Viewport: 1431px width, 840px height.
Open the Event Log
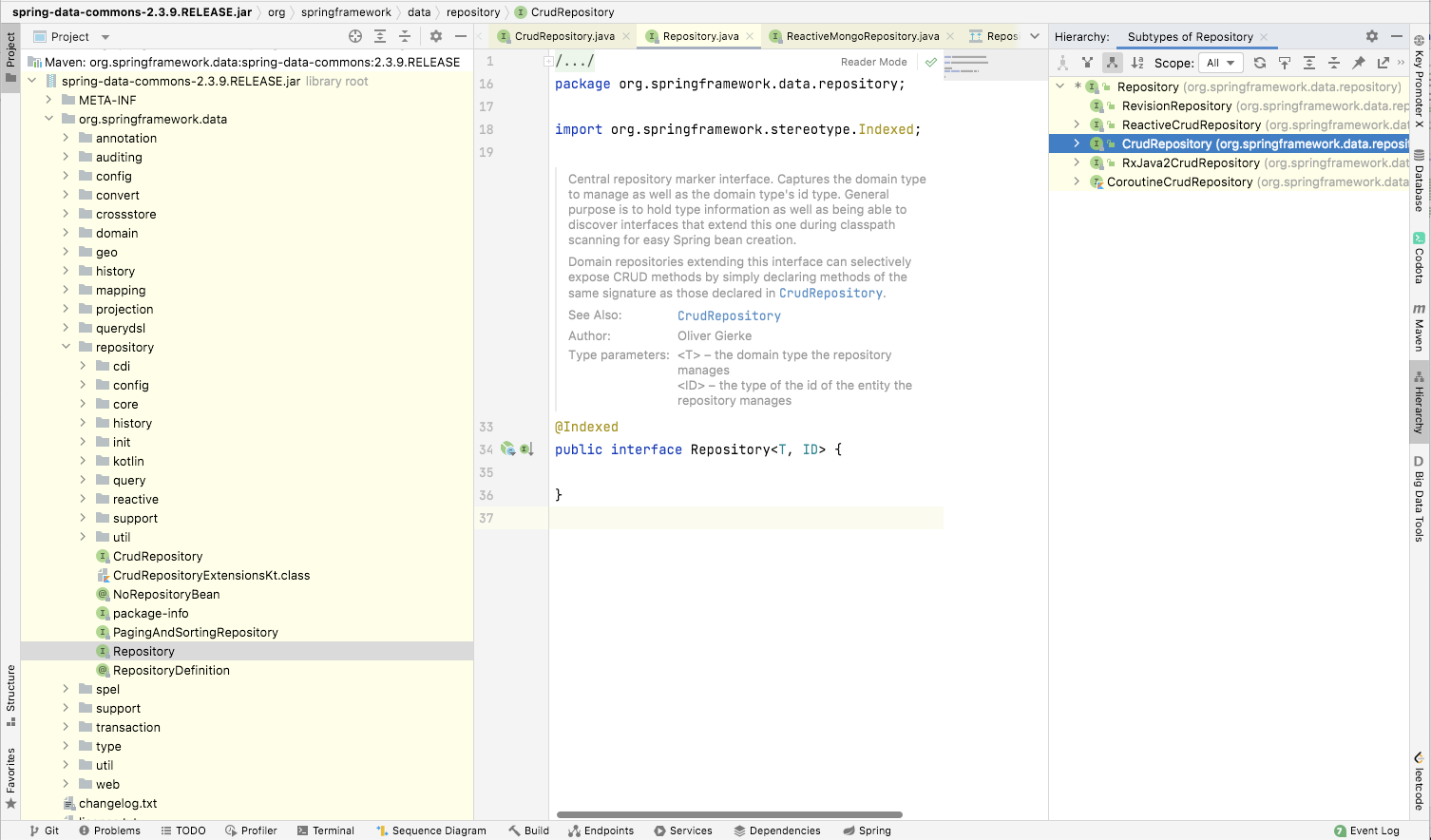coord(1366,830)
